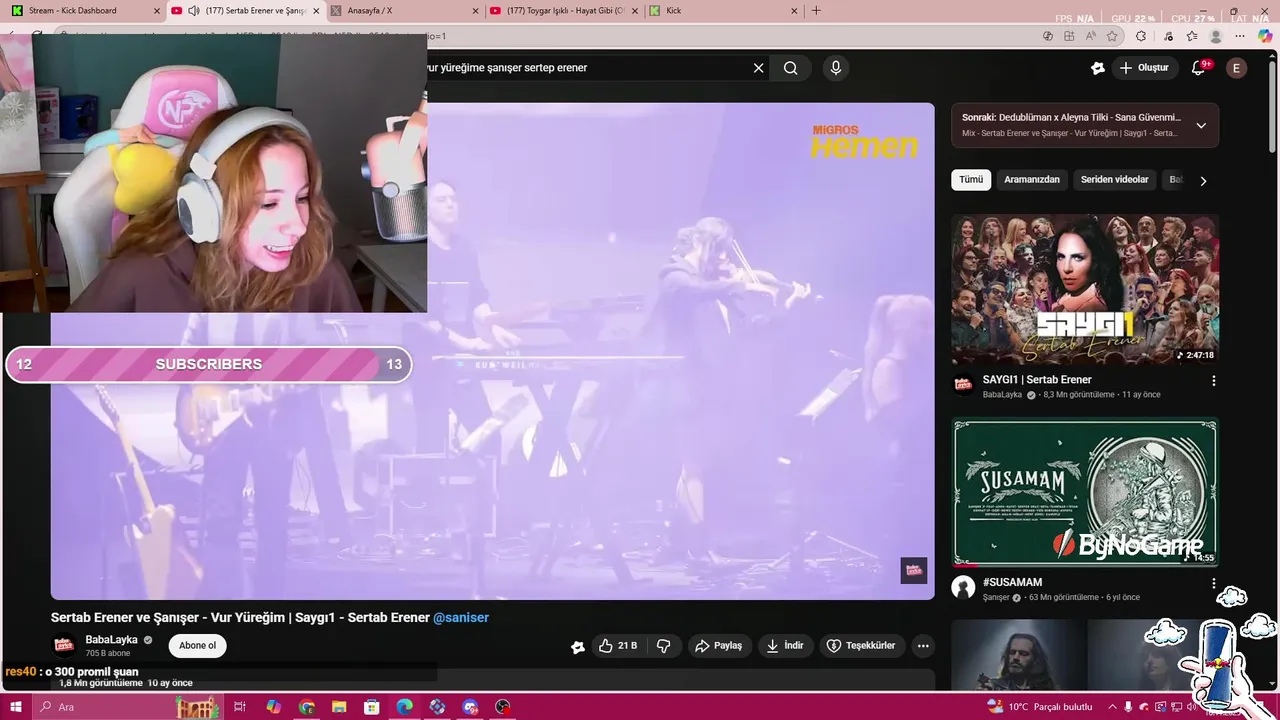Open options menu for SAYGI1 video
The width and height of the screenshot is (1280, 720).
[1214, 381]
